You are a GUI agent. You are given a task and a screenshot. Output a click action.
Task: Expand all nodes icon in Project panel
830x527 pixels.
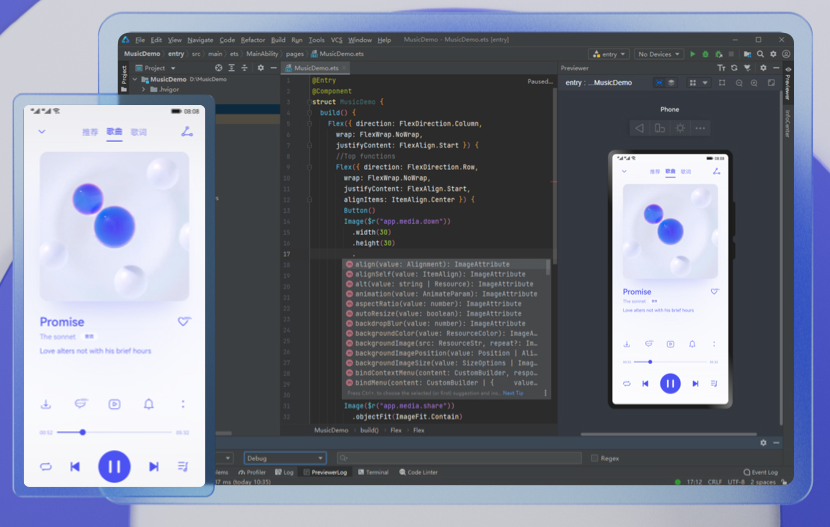(232, 68)
